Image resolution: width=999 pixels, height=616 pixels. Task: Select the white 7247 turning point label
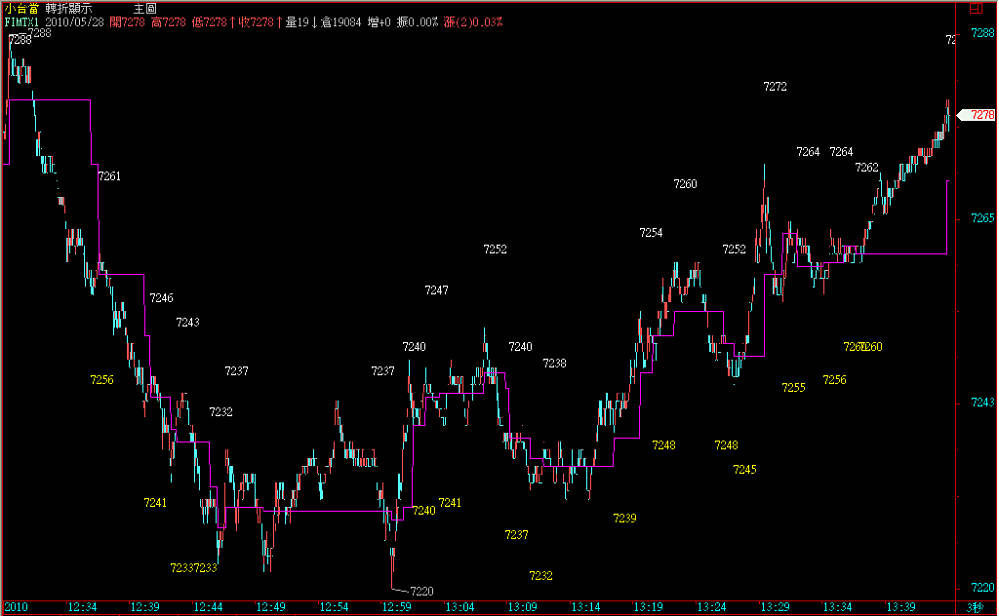pyautogui.click(x=436, y=290)
